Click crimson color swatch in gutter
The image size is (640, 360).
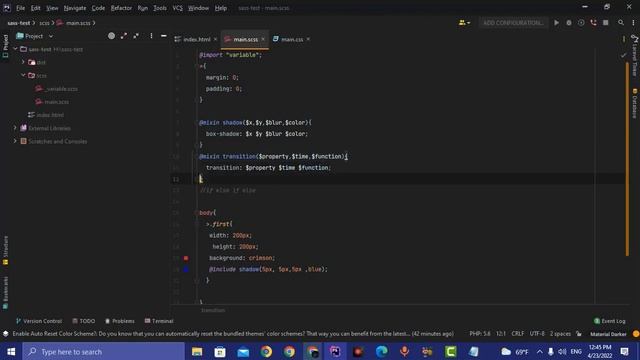click(x=186, y=258)
